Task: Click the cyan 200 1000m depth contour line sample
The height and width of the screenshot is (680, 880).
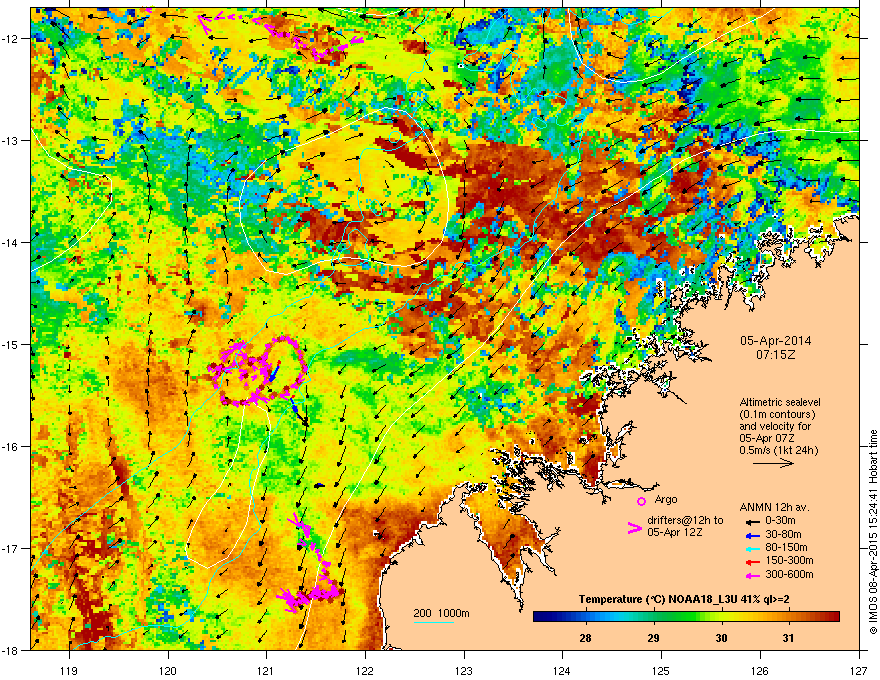Action: tap(433, 622)
